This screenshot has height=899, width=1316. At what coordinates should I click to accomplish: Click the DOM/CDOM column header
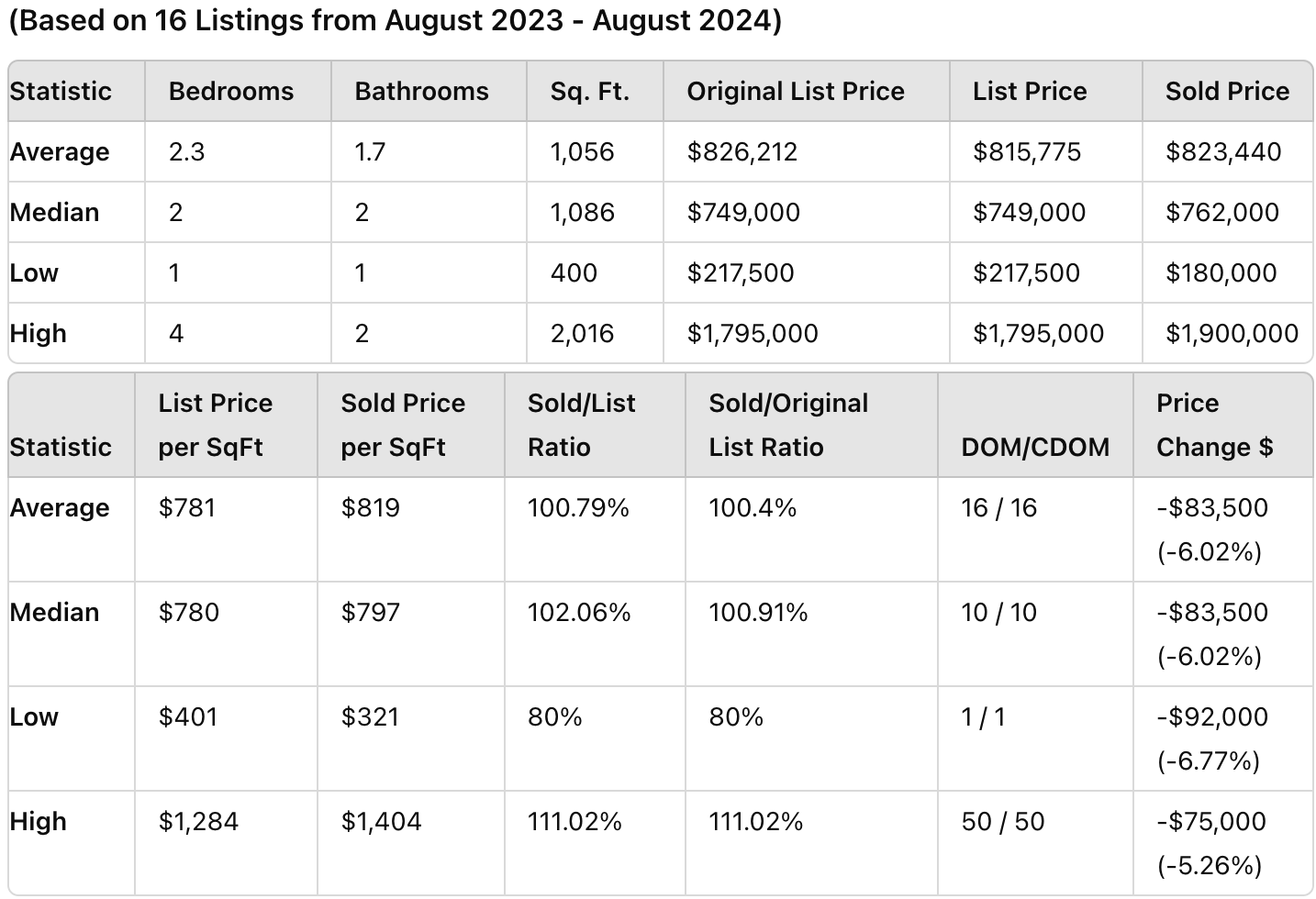click(1035, 447)
